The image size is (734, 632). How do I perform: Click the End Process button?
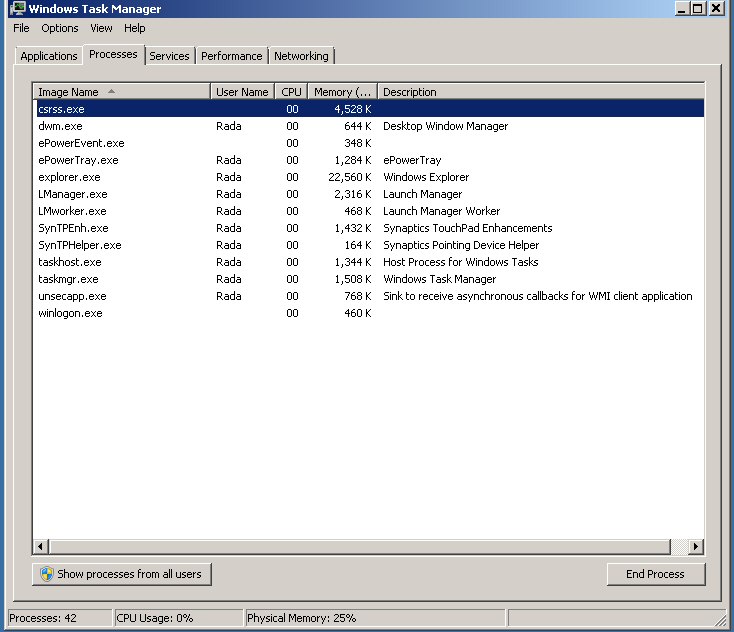click(655, 574)
